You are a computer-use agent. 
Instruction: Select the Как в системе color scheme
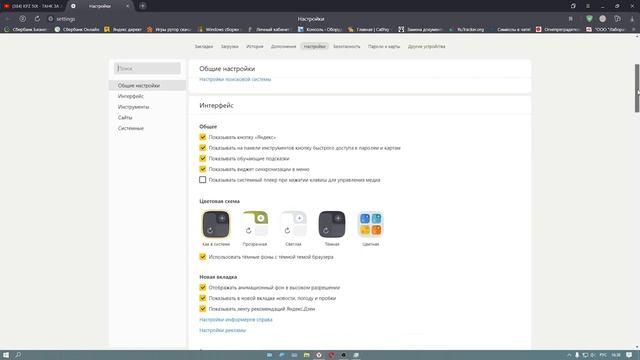pos(216,224)
